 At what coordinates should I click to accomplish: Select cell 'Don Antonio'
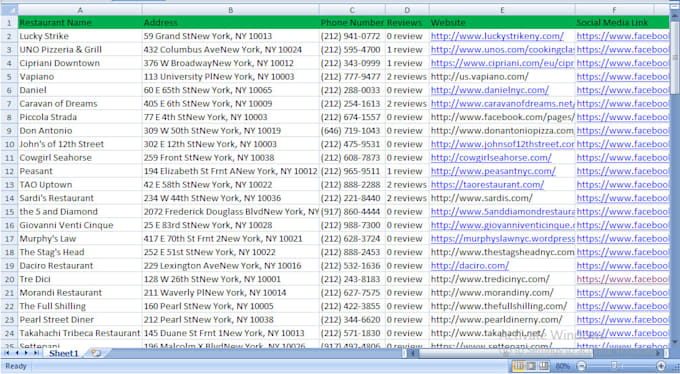80,131
